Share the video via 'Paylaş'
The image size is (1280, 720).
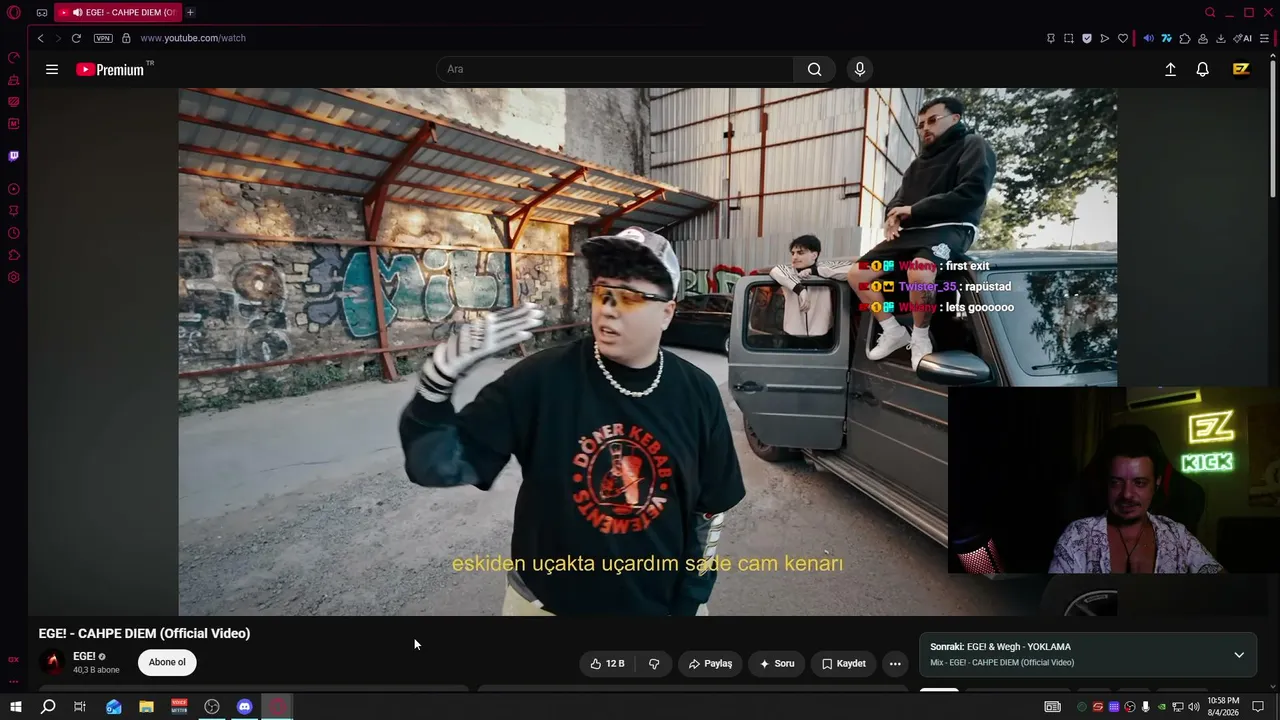[x=710, y=663]
